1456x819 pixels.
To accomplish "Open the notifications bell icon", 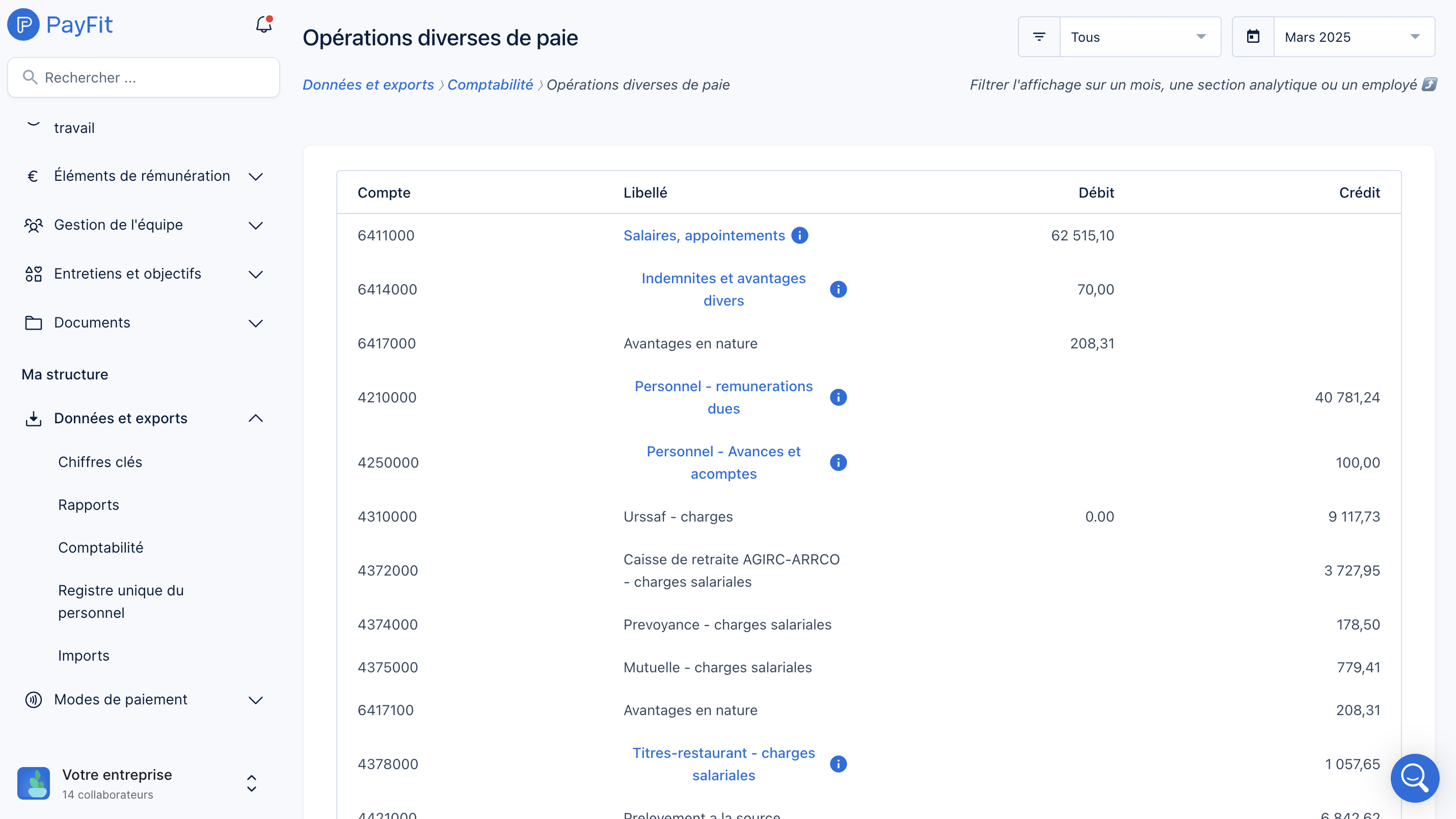I will [263, 24].
